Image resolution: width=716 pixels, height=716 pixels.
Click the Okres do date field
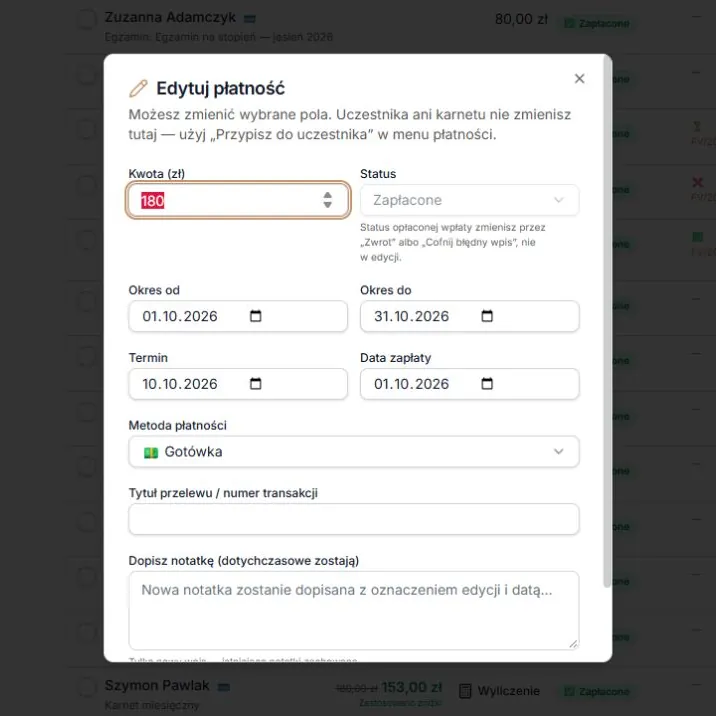point(469,316)
